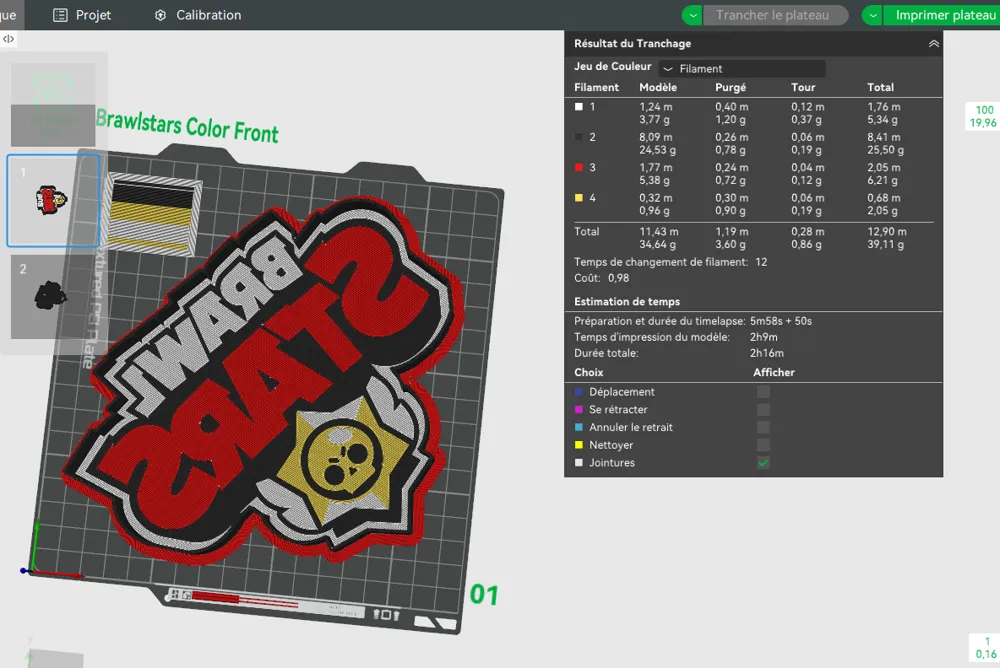Expand the Imprimer plateau dropdown arrow
Viewport: 1000px width, 668px height.
click(x=872, y=15)
